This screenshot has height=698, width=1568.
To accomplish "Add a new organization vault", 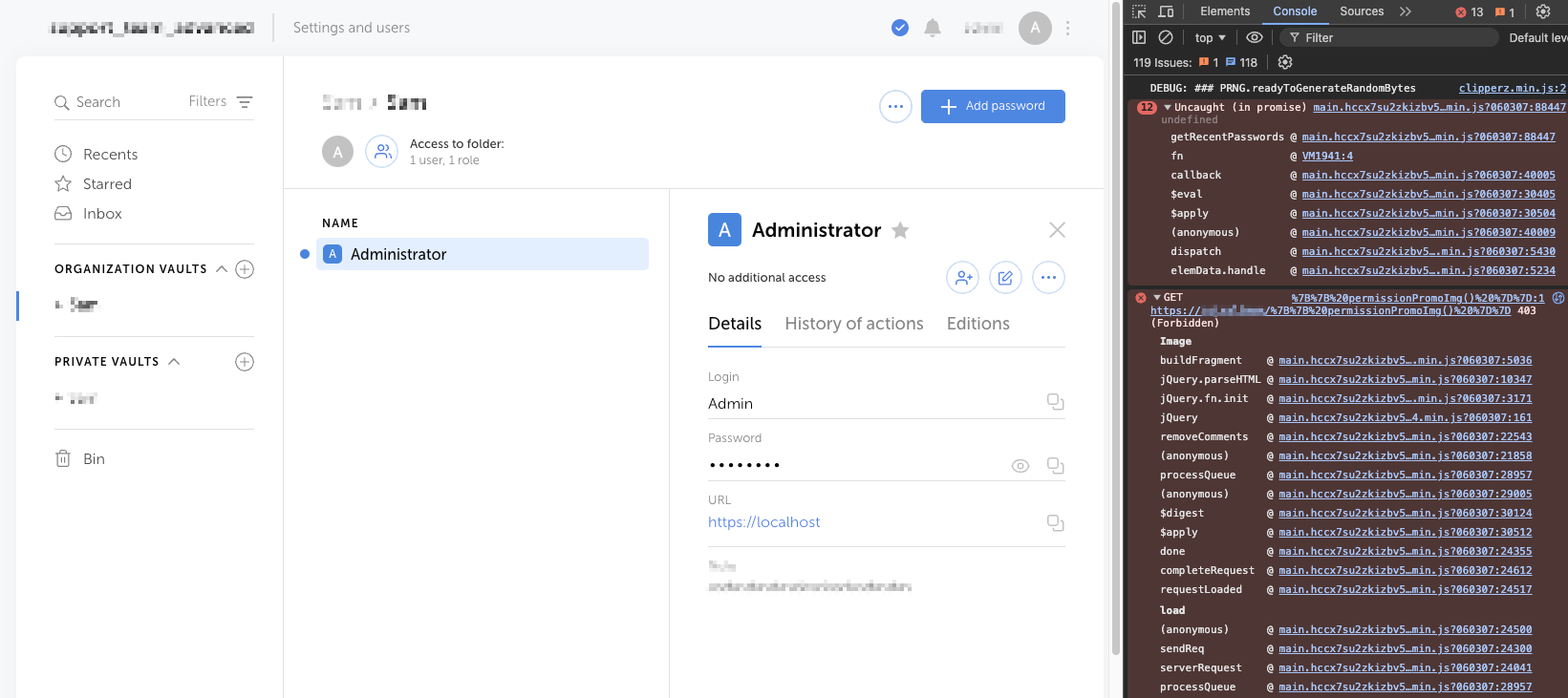I will point(245,269).
